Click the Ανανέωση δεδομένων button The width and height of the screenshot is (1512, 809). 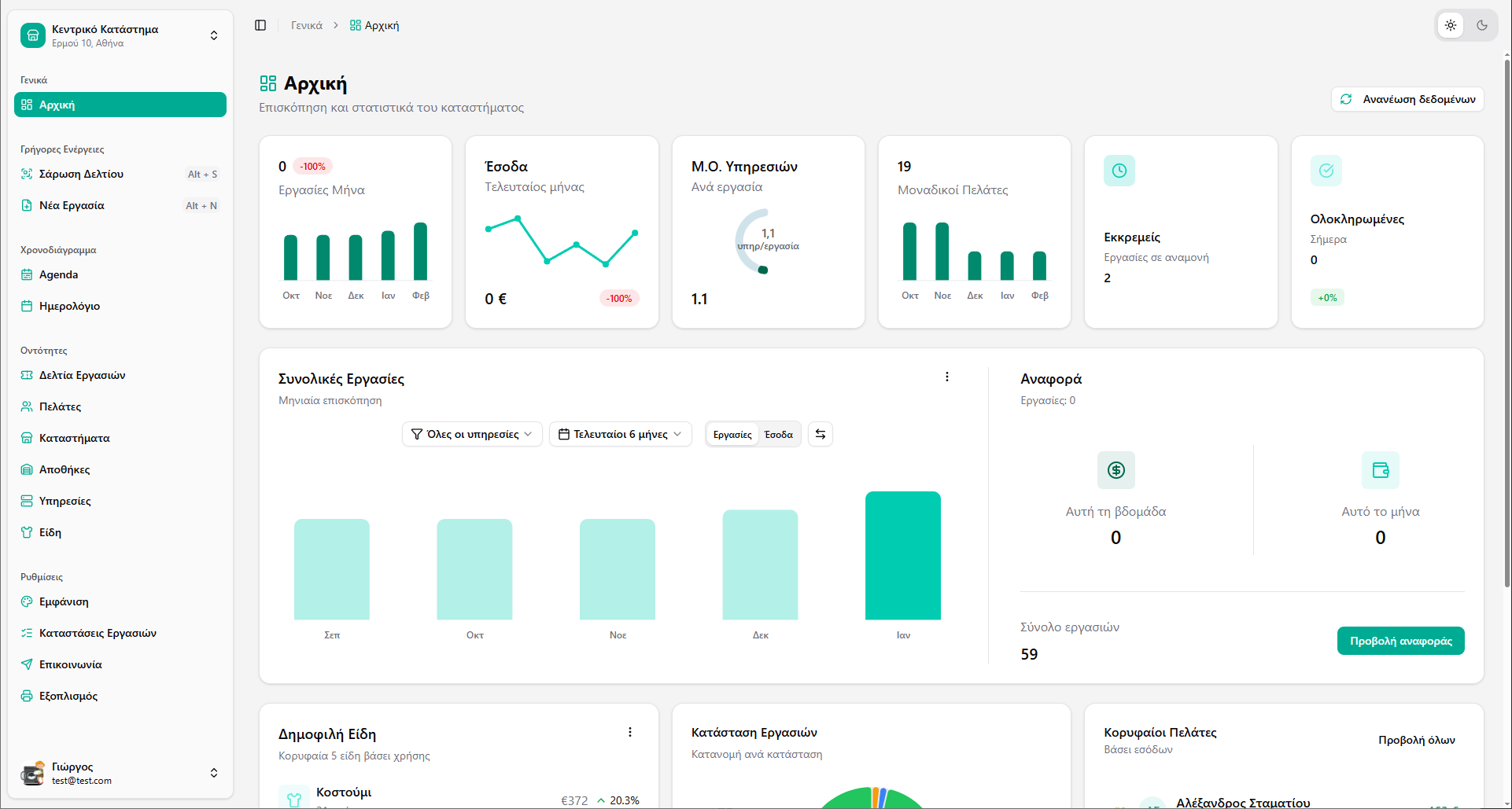click(x=1407, y=99)
